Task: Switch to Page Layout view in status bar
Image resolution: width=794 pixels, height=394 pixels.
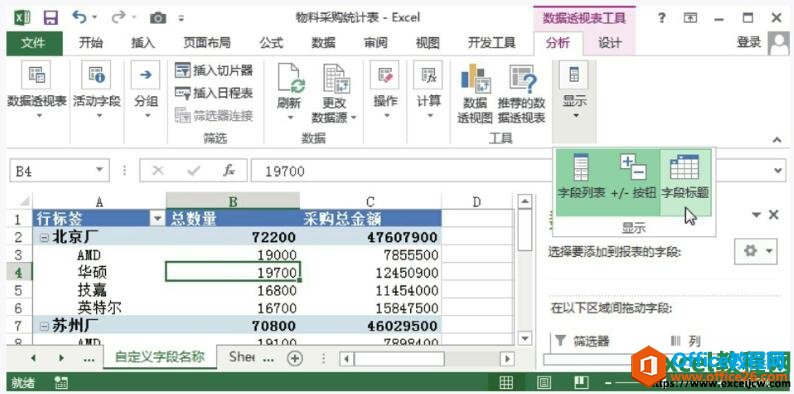Action: [544, 382]
